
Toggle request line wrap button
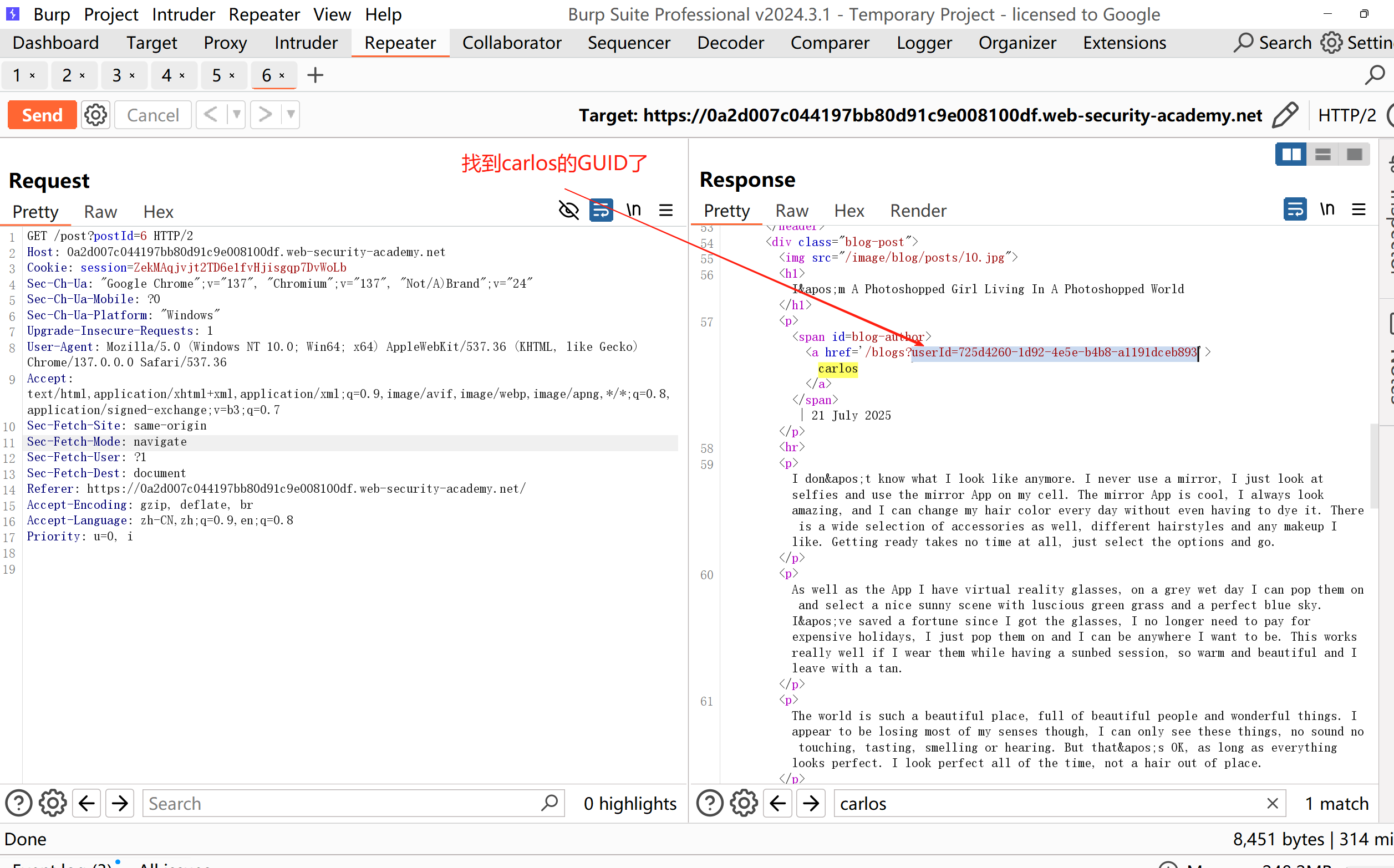(601, 210)
